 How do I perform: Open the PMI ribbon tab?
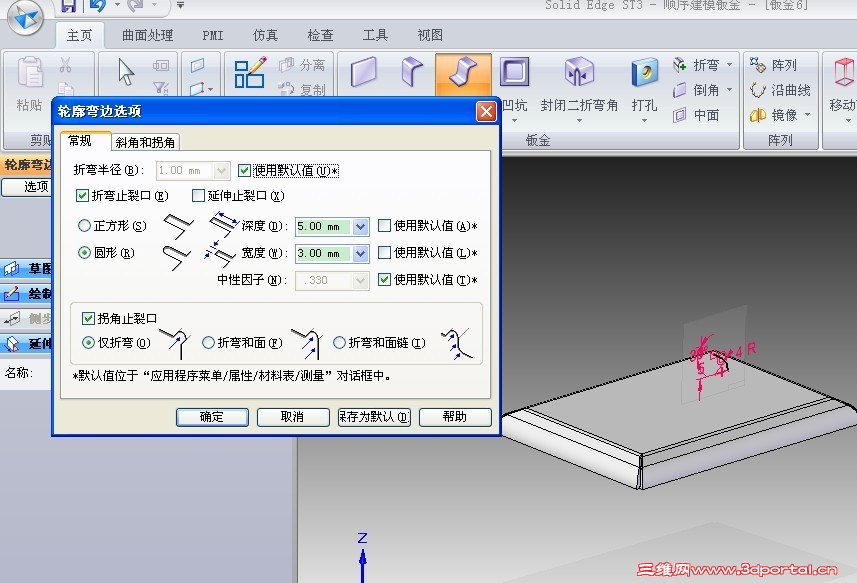[x=213, y=36]
